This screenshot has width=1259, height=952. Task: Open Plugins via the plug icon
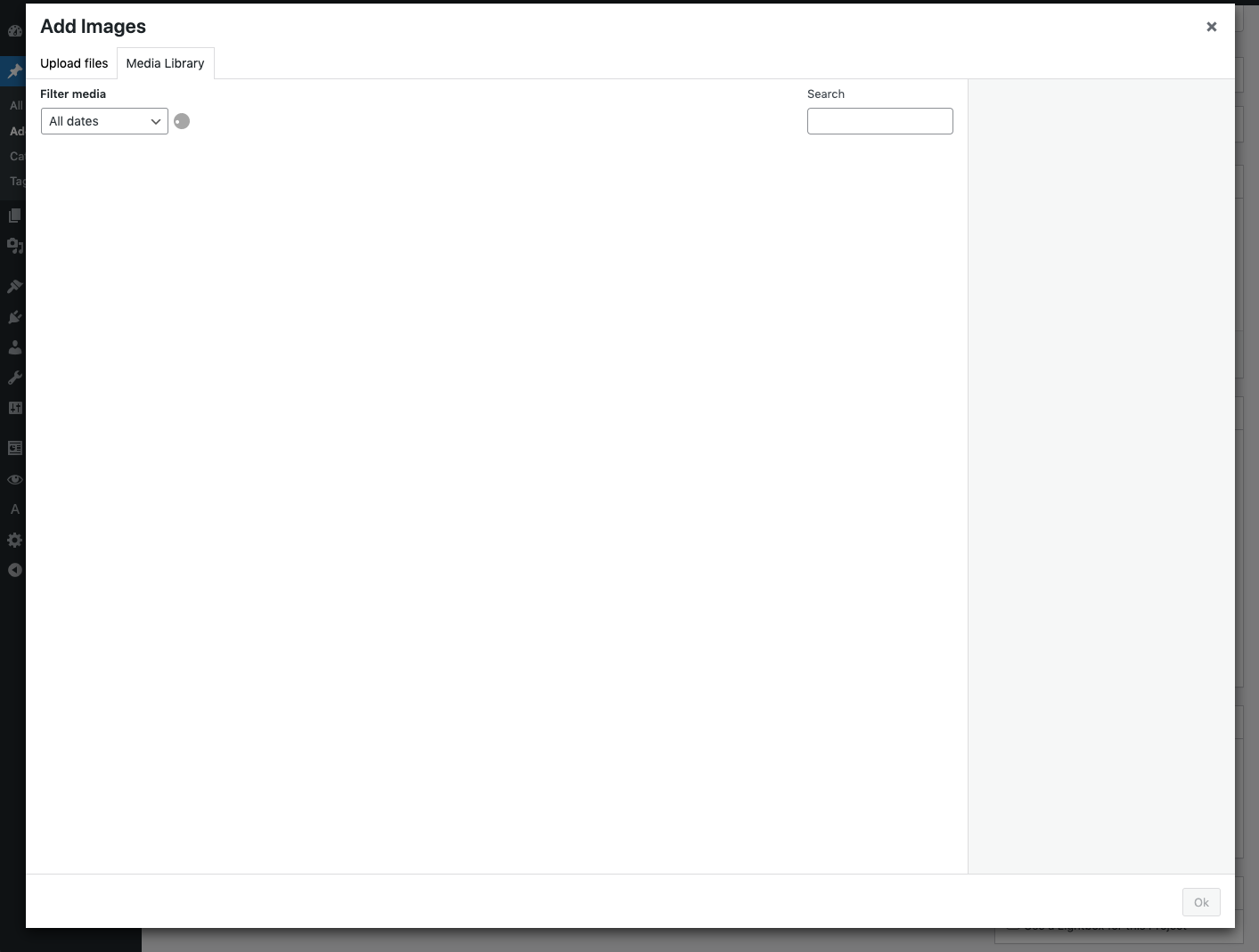(14, 317)
